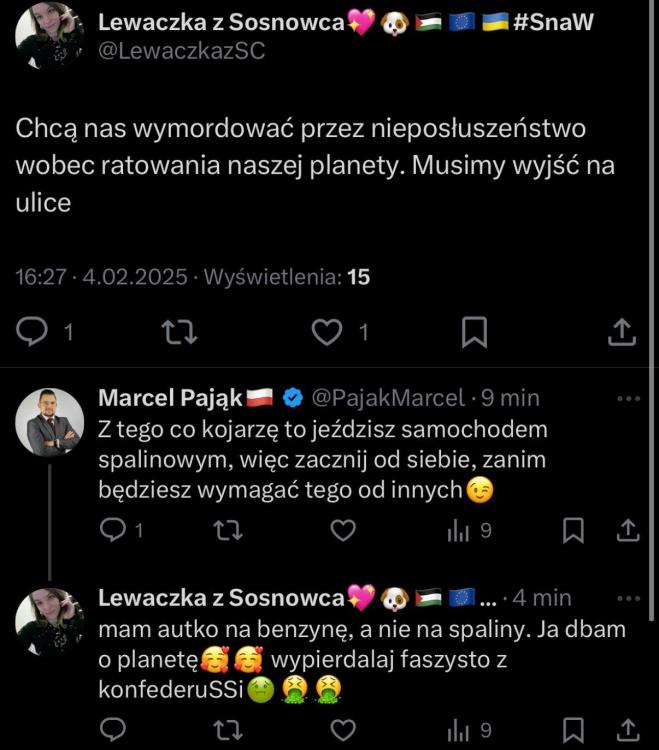
Task: Bookmark the main tweet
Action: tap(473, 331)
